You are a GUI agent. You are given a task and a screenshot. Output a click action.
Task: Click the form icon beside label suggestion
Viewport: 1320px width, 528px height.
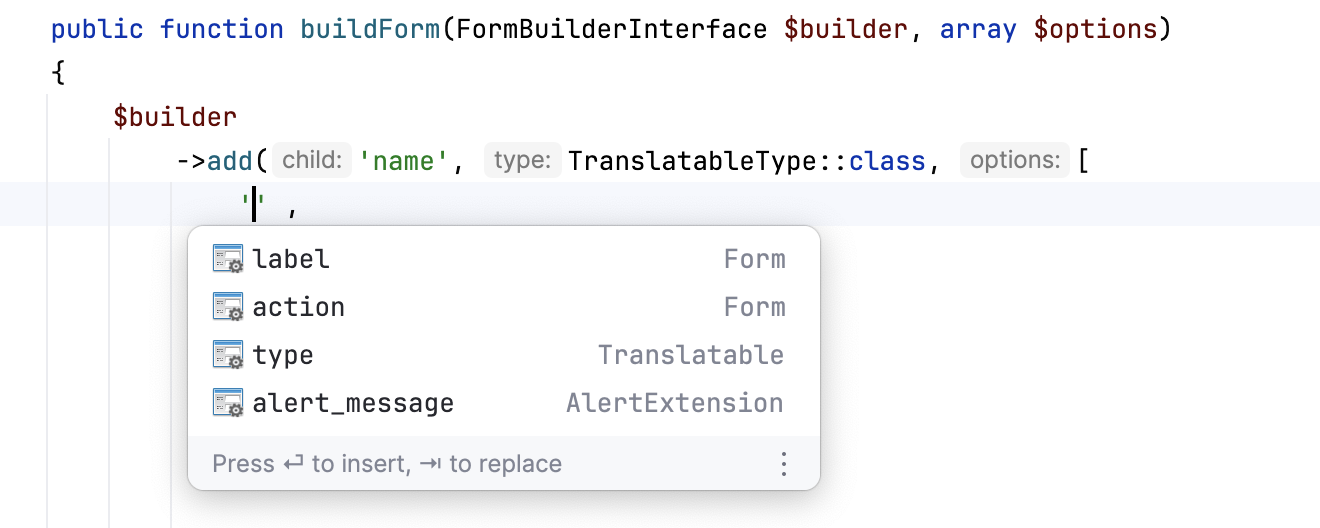point(228,259)
